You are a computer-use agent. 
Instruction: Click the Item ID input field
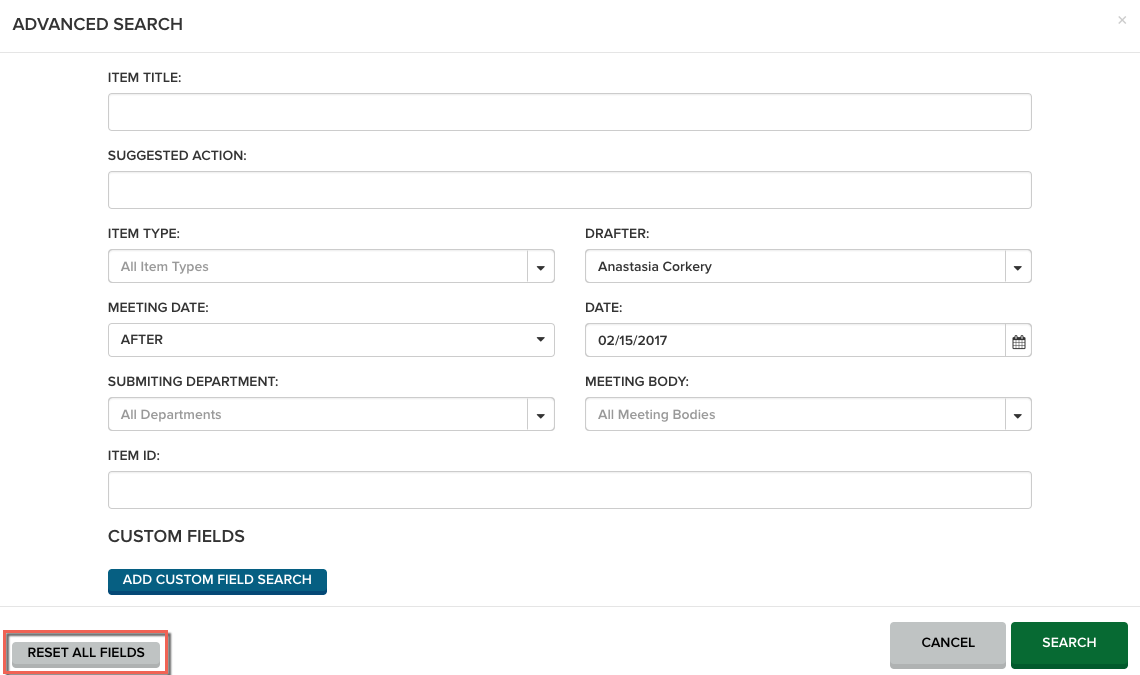569,490
